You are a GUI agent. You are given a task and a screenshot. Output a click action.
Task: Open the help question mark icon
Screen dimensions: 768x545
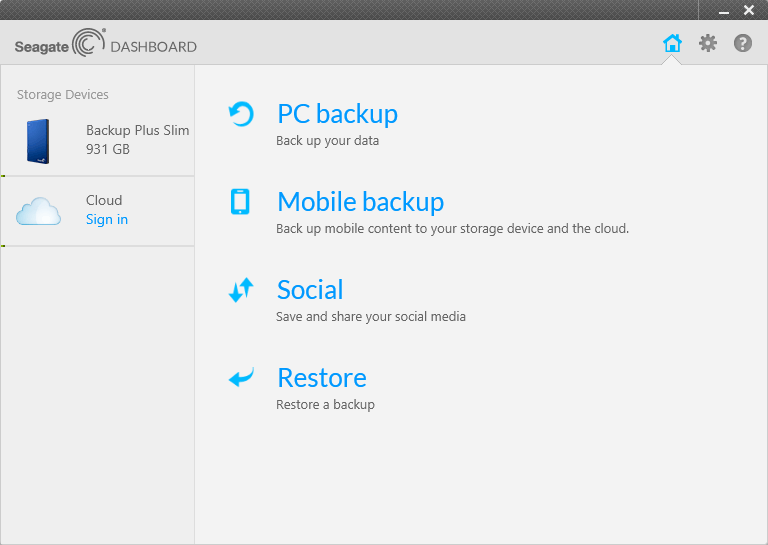pyautogui.click(x=743, y=43)
